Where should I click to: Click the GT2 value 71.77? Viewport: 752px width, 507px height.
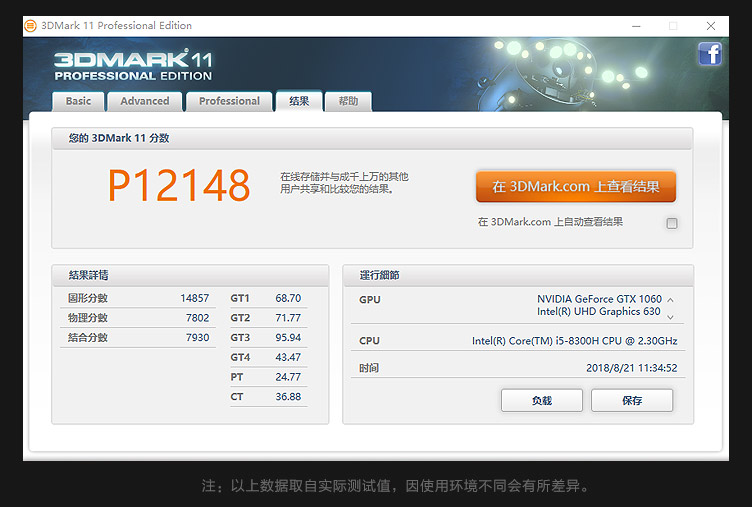tap(288, 318)
